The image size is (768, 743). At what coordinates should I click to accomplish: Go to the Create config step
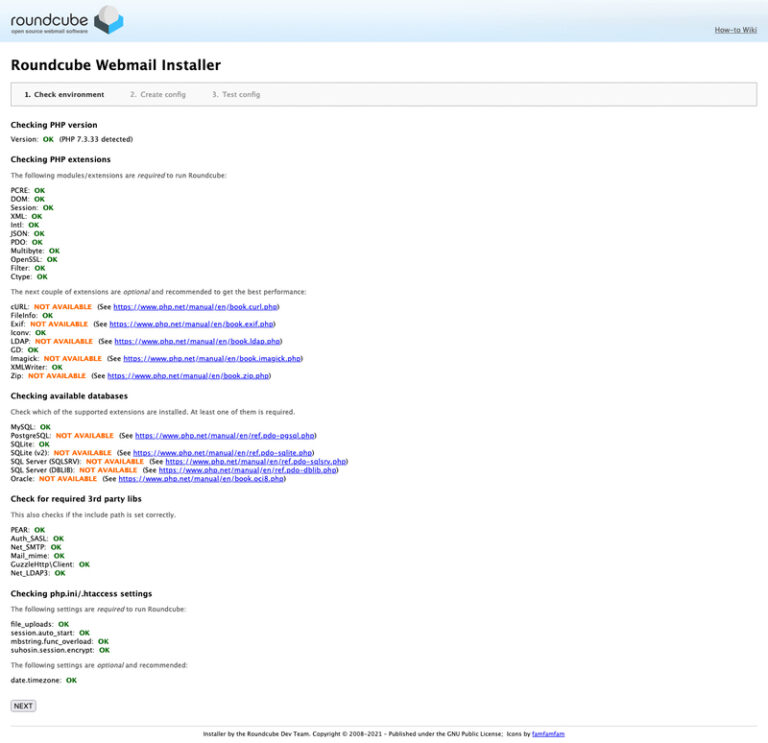click(x=157, y=94)
